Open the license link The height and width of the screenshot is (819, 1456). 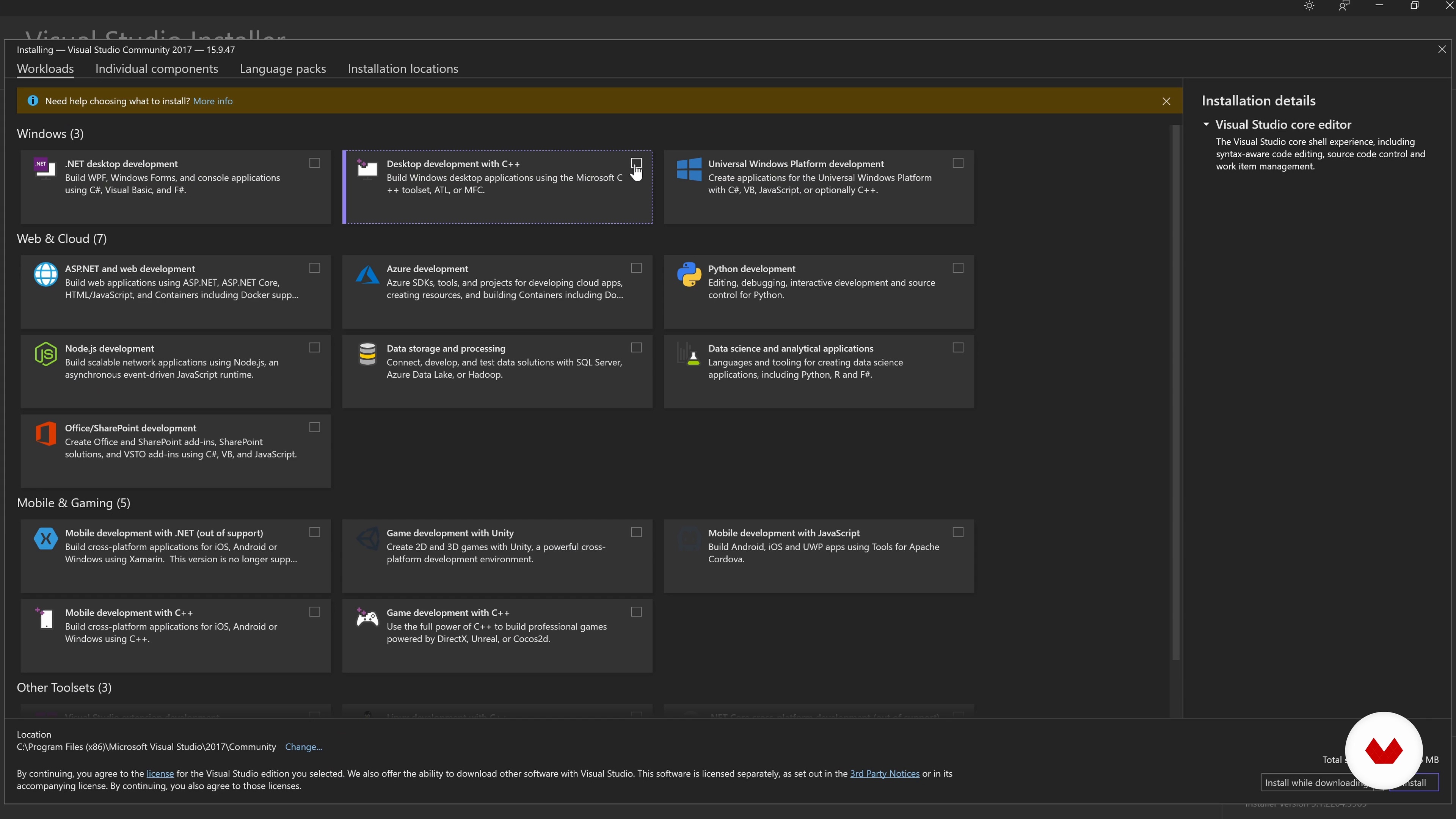coord(160,774)
